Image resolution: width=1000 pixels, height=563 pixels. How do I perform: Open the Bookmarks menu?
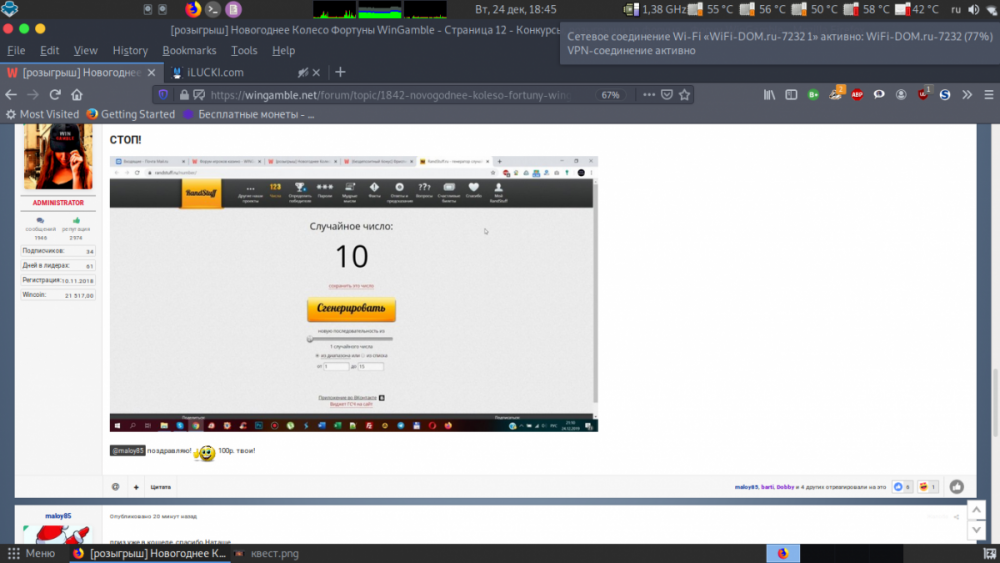click(x=189, y=50)
